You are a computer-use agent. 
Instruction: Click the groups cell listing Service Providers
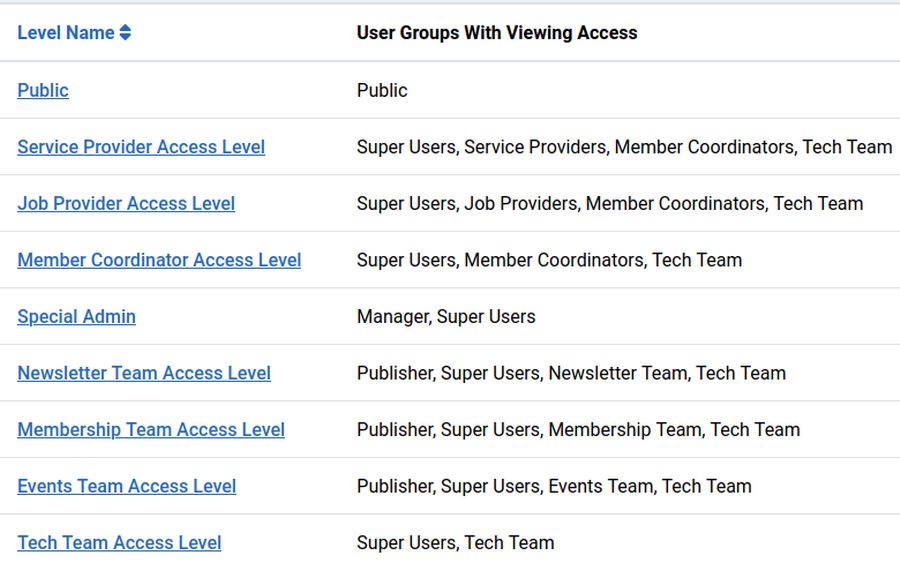(624, 147)
